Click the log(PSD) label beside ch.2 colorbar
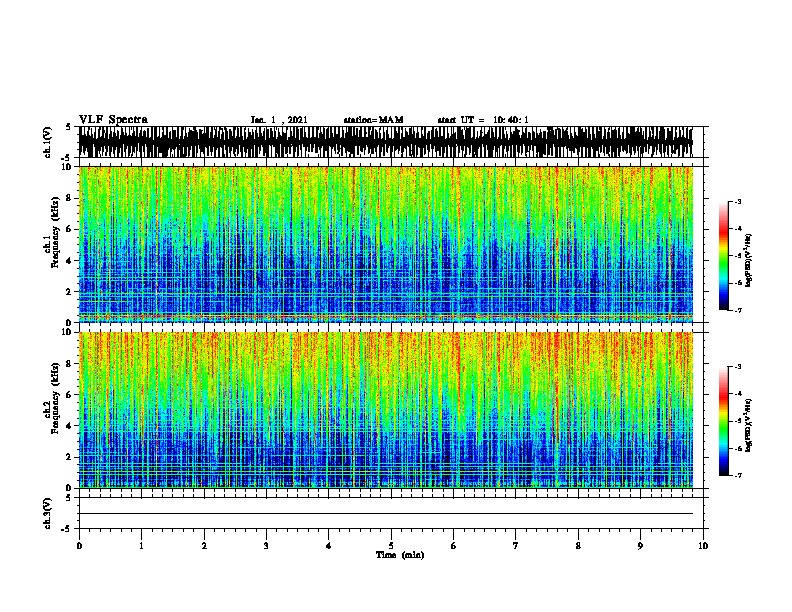The width and height of the screenshot is (792, 612). (x=748, y=425)
